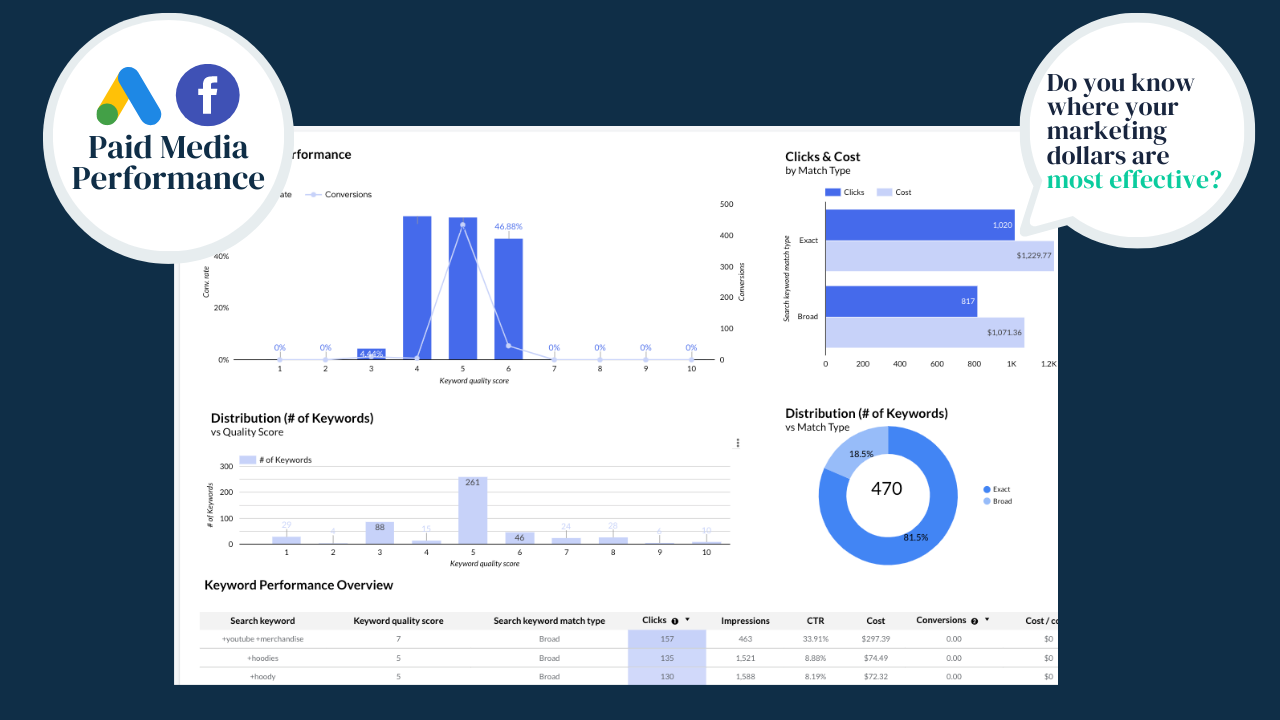Click the Cost legend color swatch

pyautogui.click(x=884, y=192)
